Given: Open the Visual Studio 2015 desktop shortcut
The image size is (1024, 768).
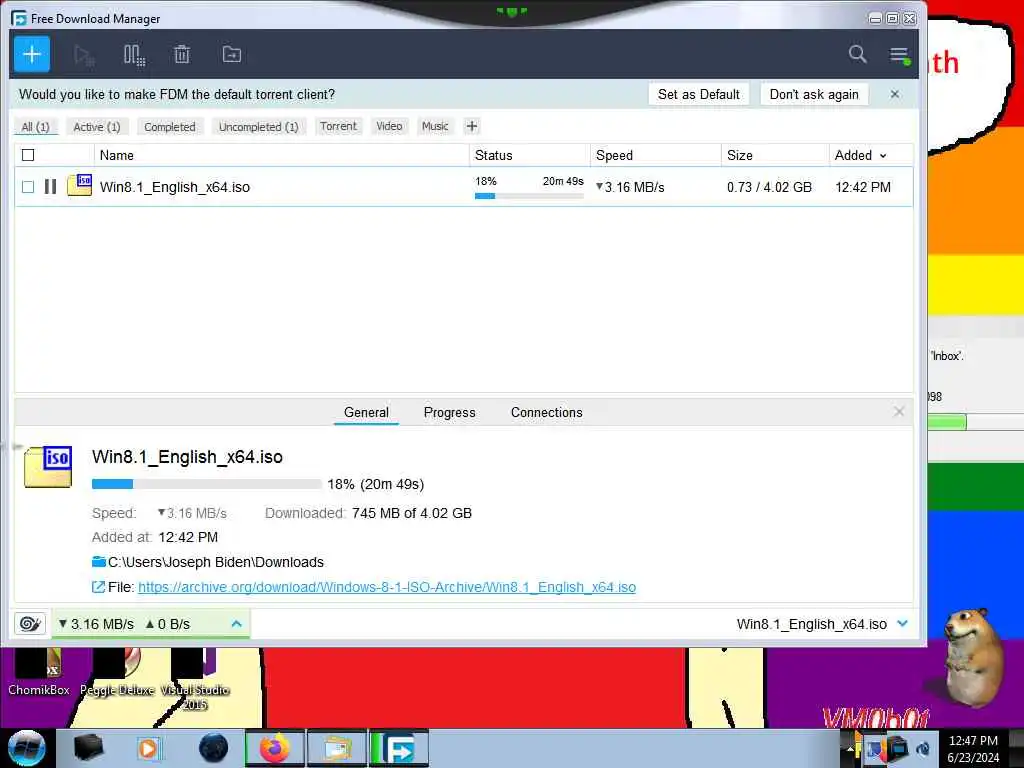Looking at the screenshot, I should click(195, 679).
